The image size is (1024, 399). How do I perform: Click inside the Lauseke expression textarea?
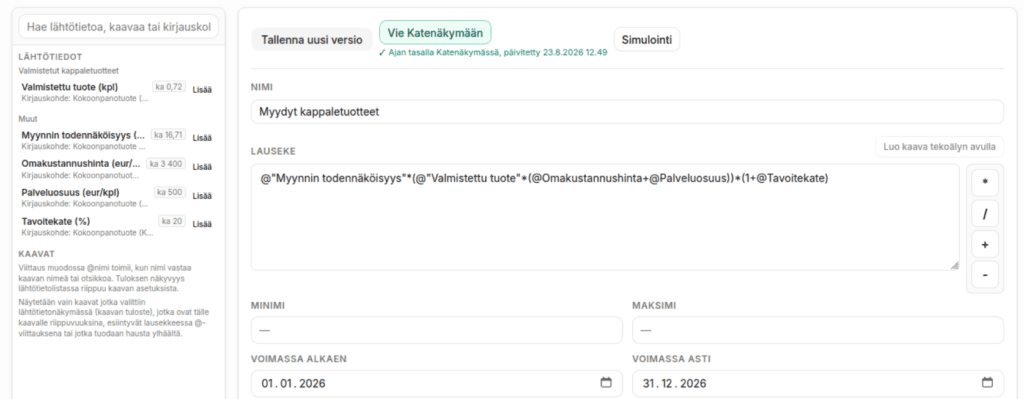pos(605,217)
